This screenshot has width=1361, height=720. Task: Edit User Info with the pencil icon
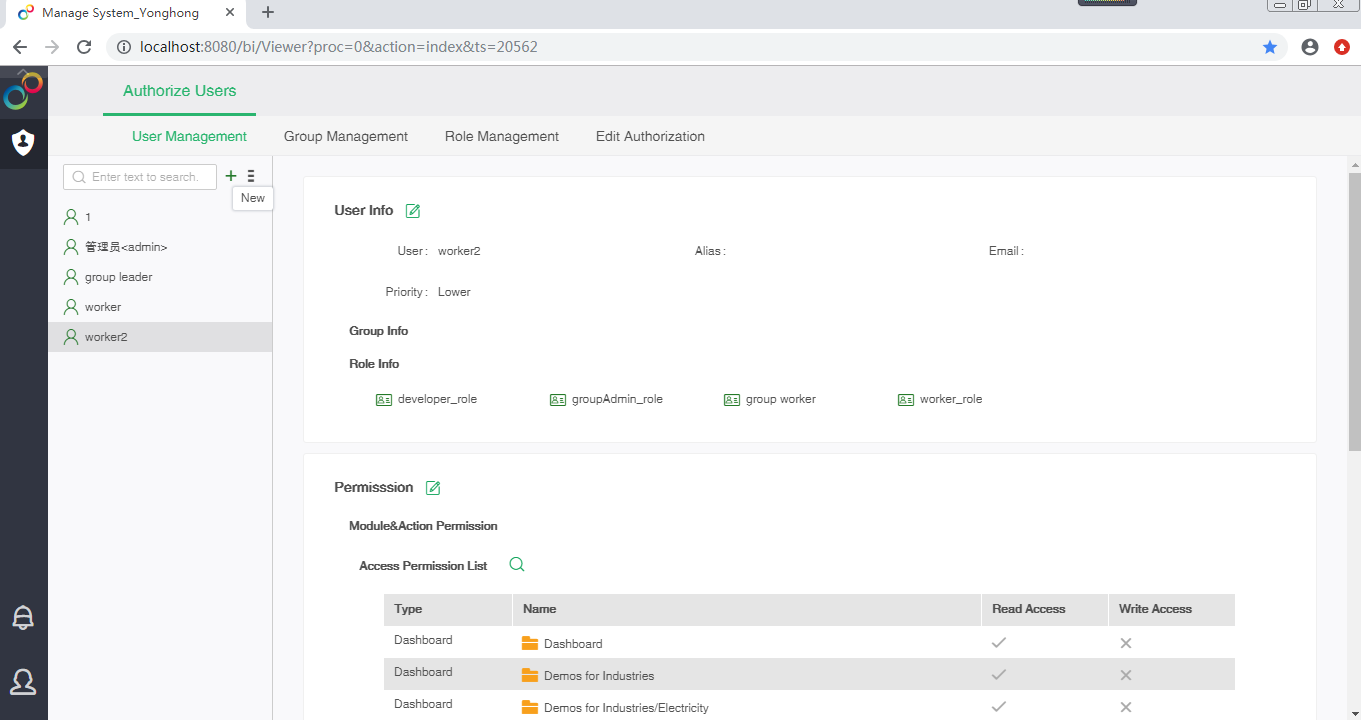tap(413, 211)
